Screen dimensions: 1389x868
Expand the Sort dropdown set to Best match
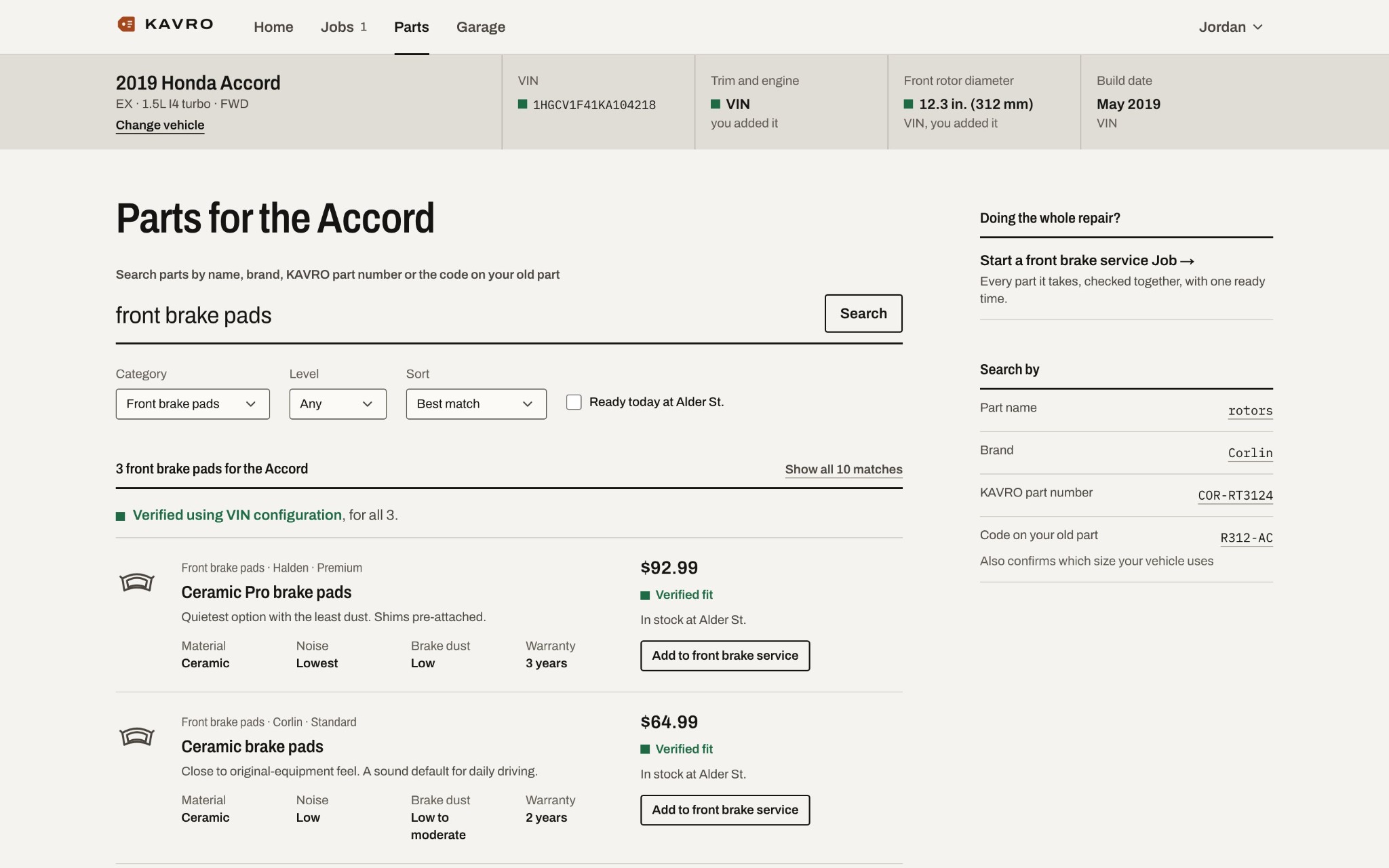(476, 403)
